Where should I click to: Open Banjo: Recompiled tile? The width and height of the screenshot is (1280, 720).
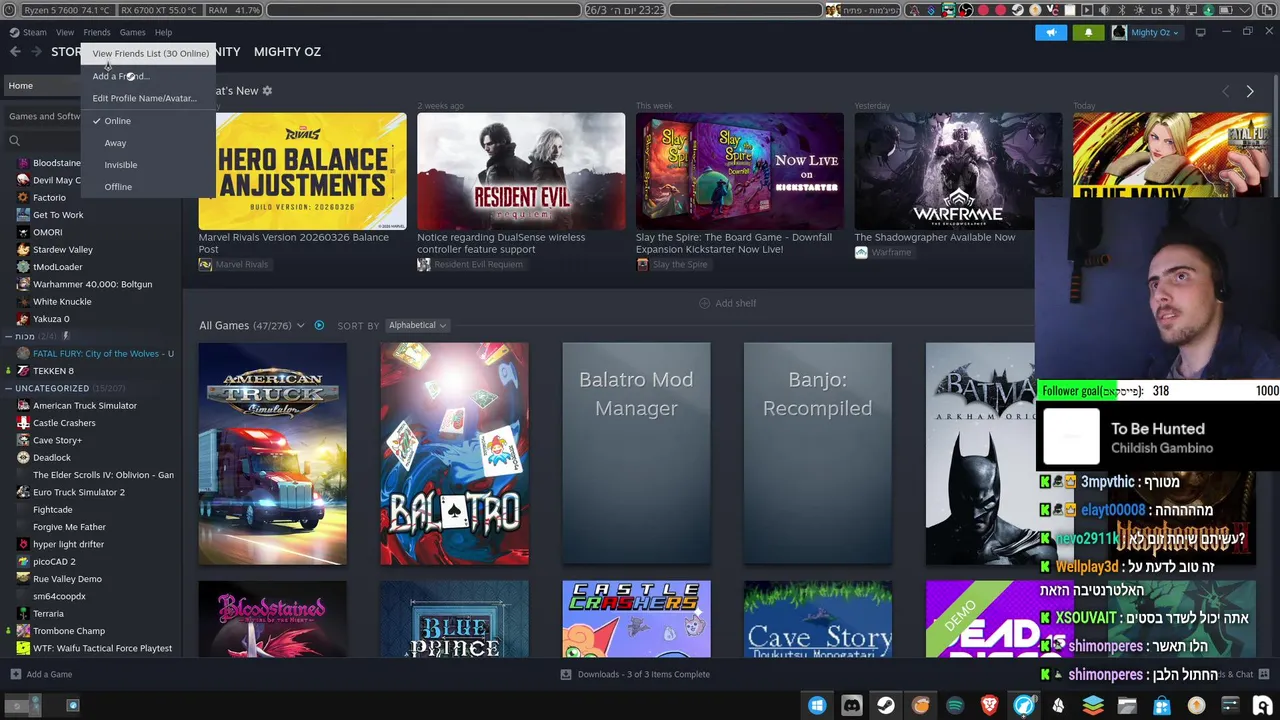tap(817, 454)
